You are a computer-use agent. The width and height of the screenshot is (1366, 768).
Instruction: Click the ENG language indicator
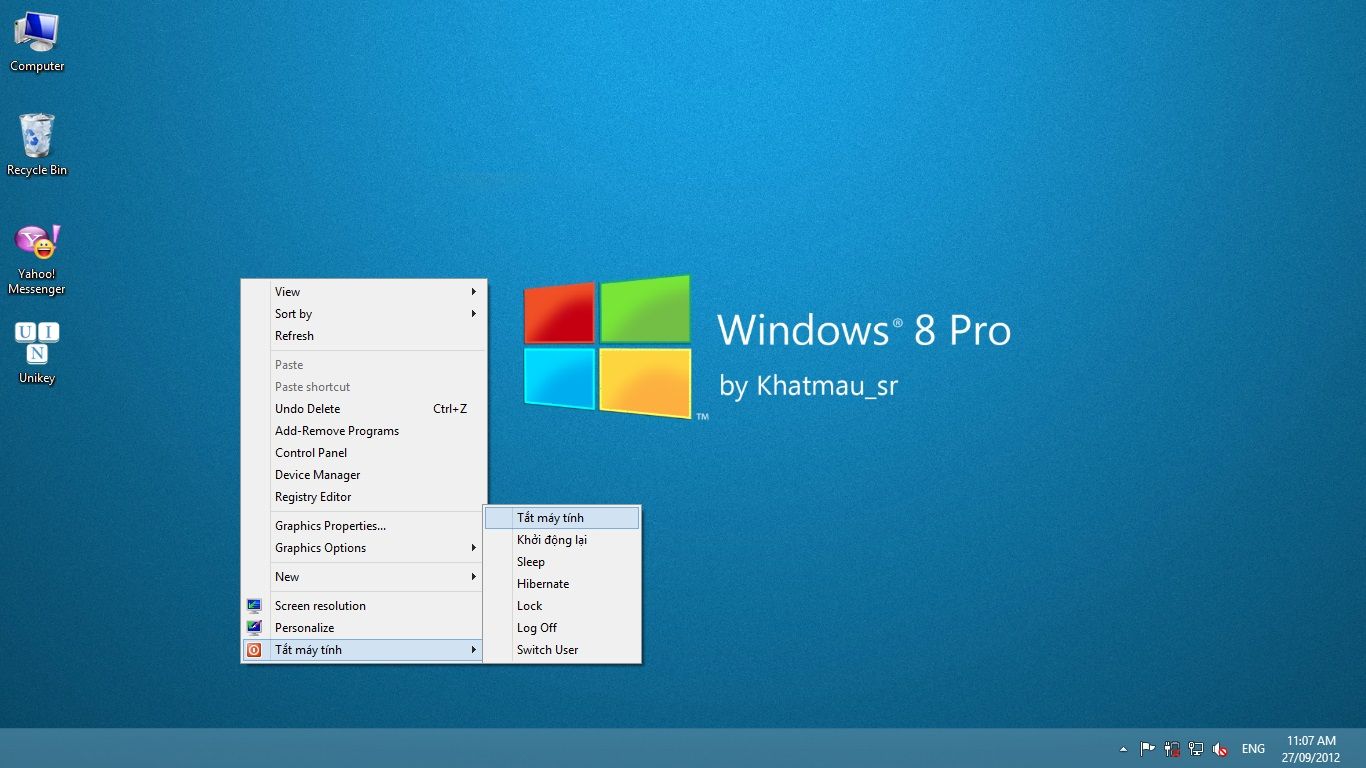(1253, 748)
